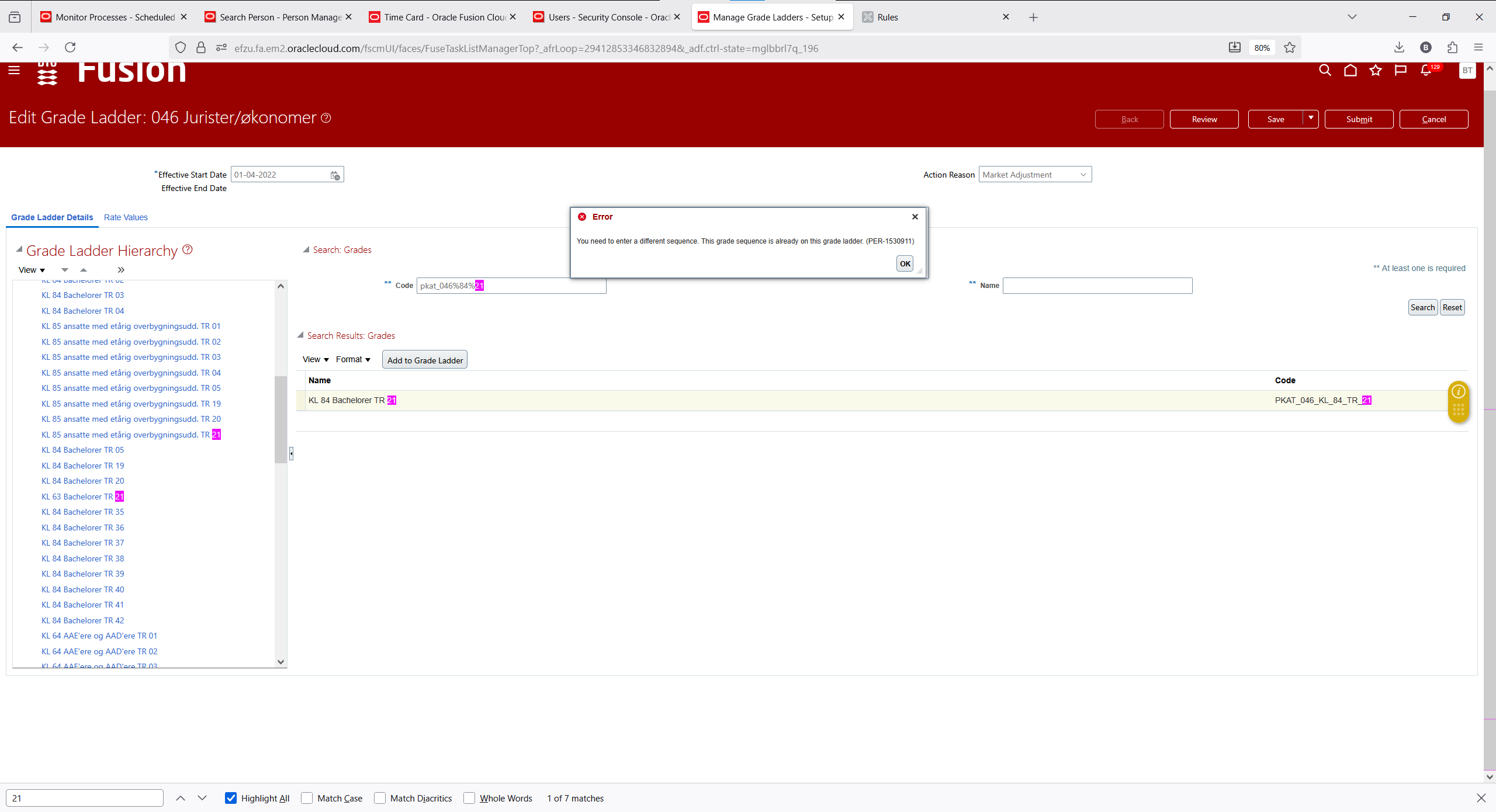This screenshot has height=812, width=1496.
Task: Click the 80% zoom control in the address bar
Action: [1262, 47]
